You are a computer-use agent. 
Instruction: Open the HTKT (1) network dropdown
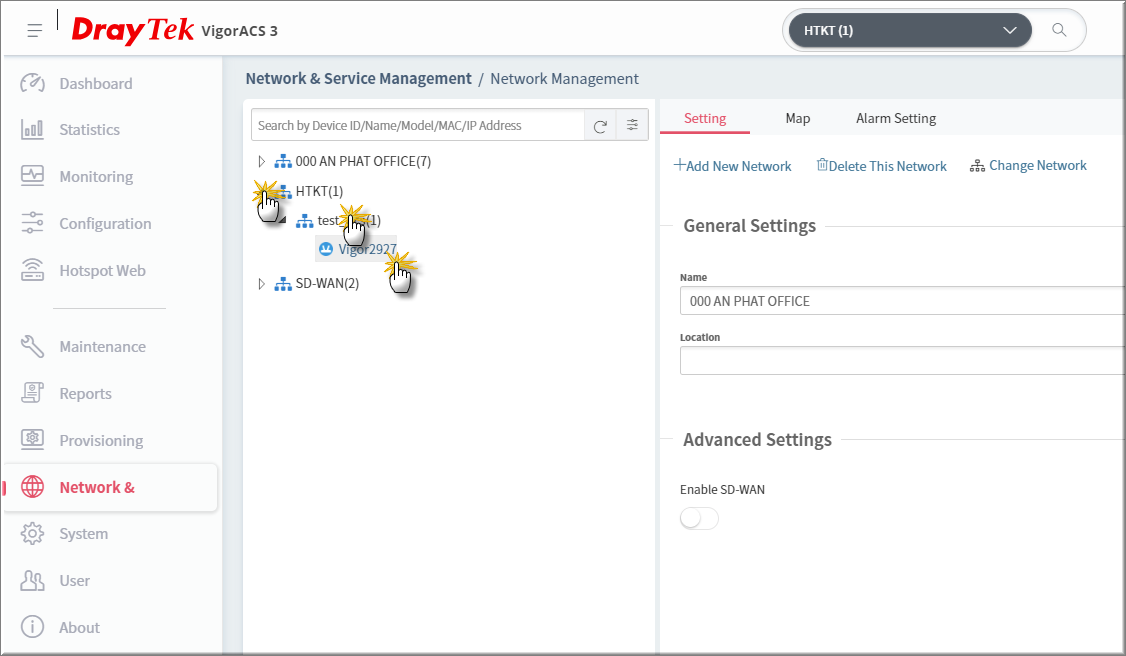pyautogui.click(x=910, y=30)
